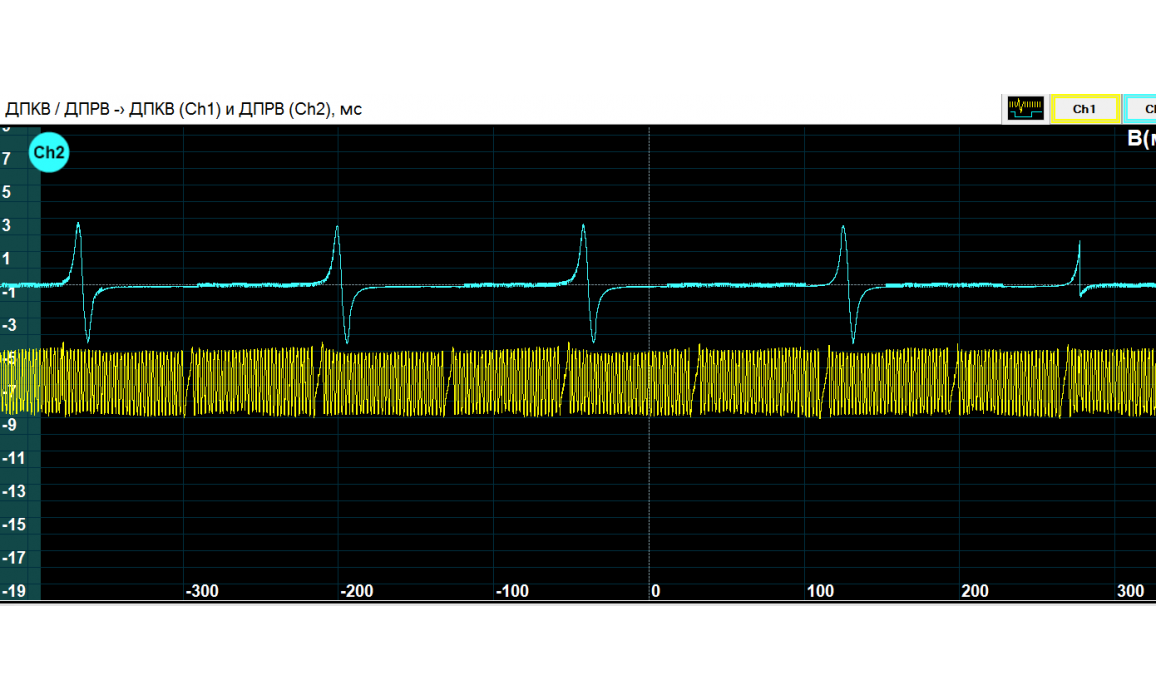Click the vertical dashed cursor line at zero
The width and height of the screenshot is (1156, 700).
point(650,450)
